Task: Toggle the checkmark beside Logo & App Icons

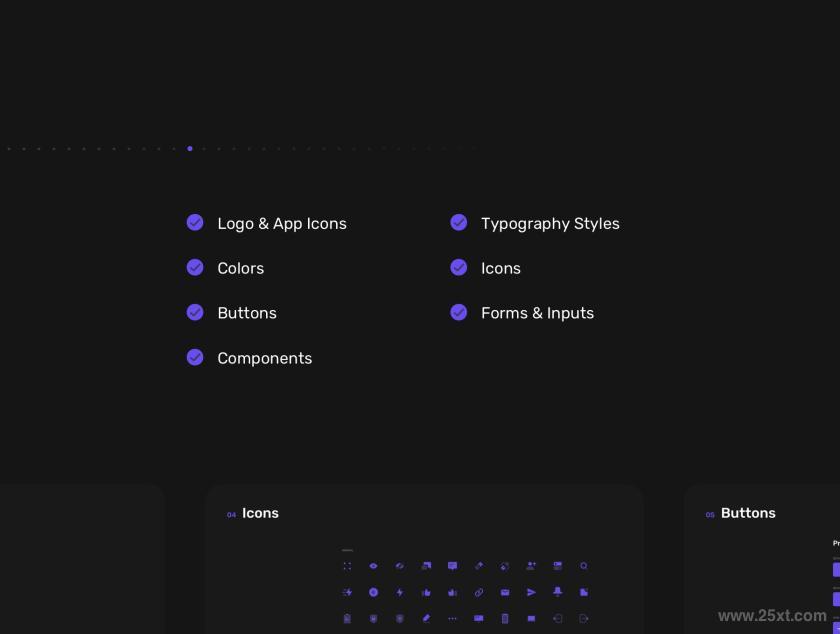Action: pyautogui.click(x=195, y=222)
